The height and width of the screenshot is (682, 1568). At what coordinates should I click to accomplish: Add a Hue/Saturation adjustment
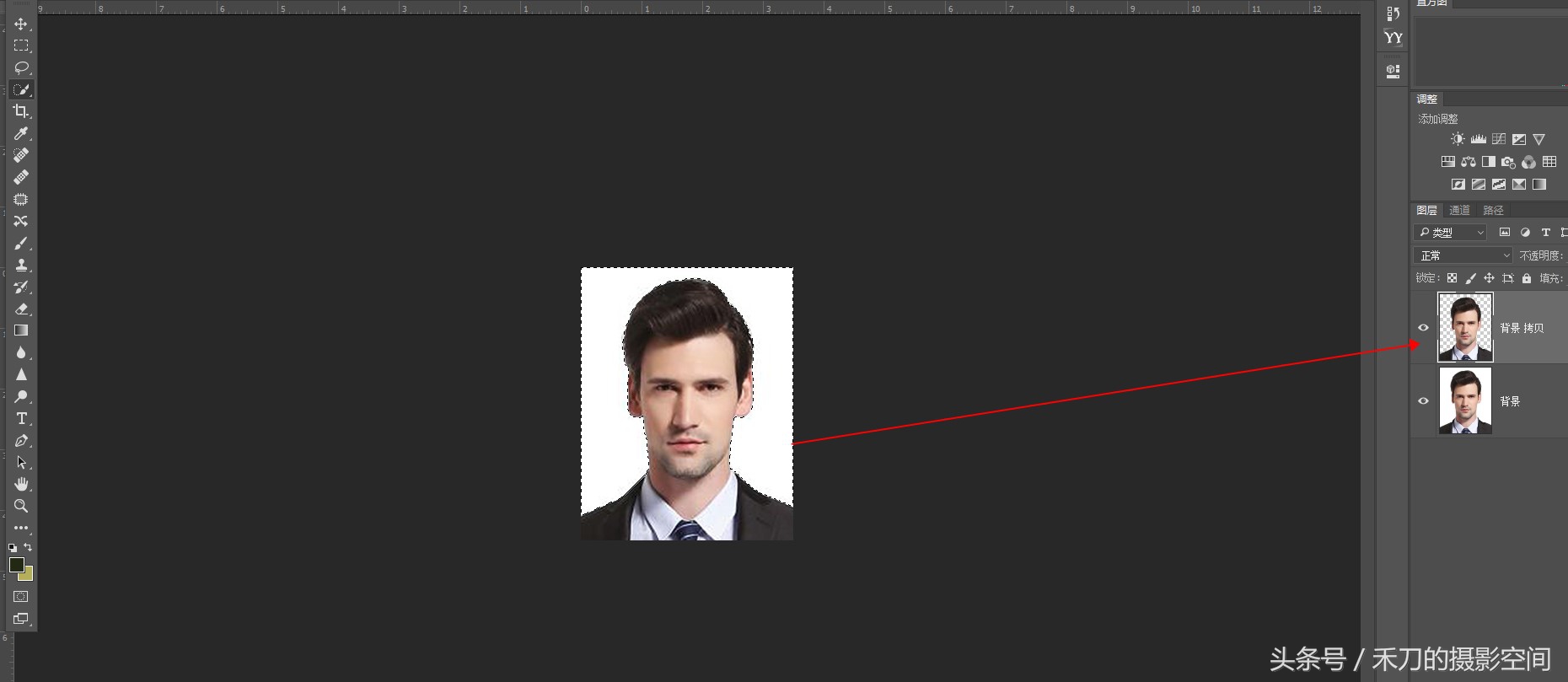point(1447,162)
